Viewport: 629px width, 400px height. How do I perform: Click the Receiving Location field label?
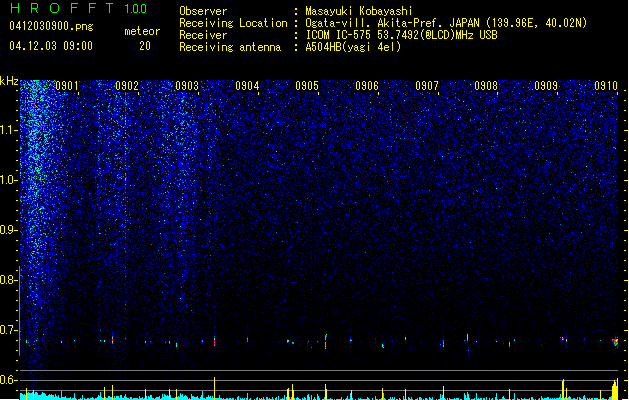[233, 23]
